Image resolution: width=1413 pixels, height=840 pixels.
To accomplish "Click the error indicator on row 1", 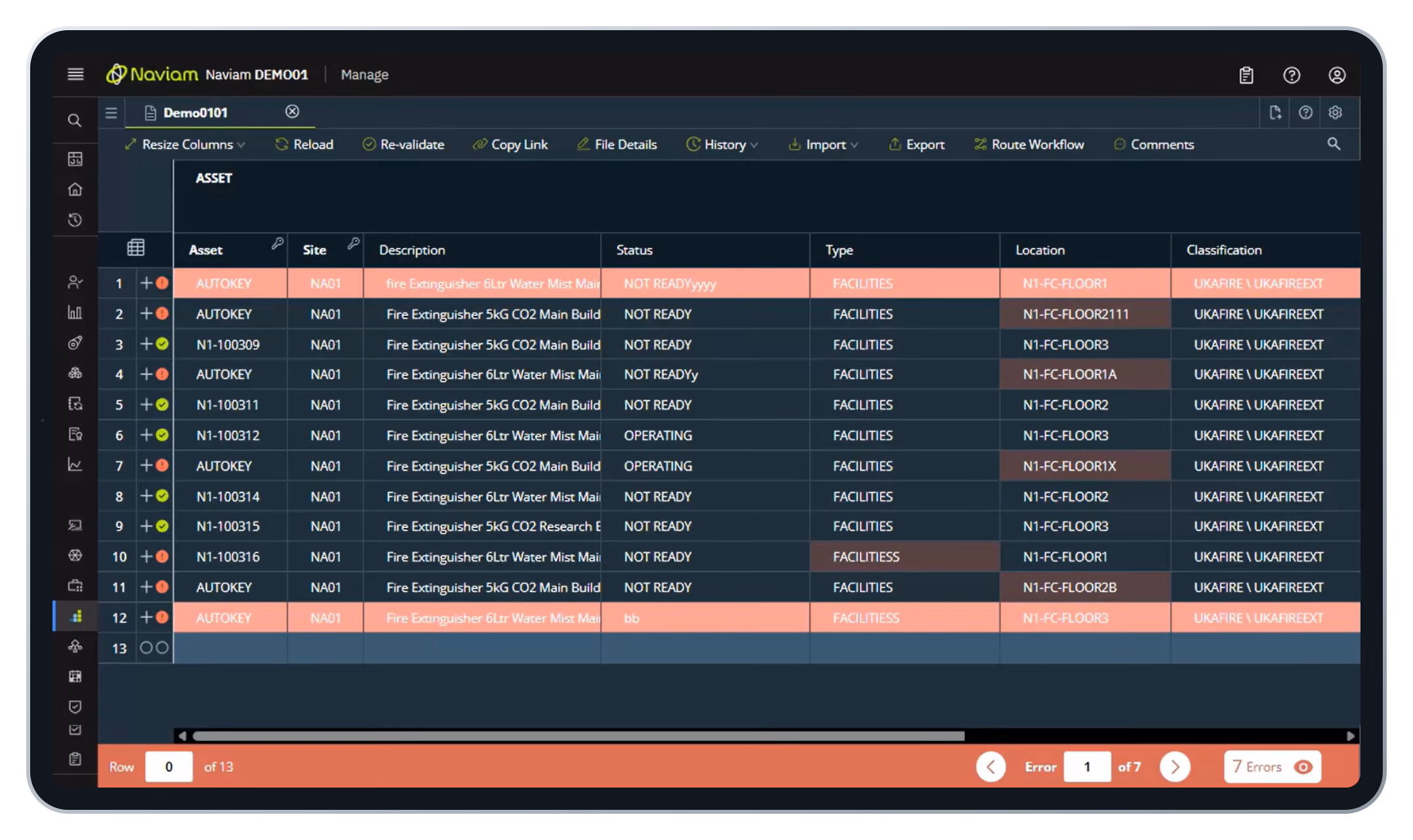I will (x=162, y=283).
